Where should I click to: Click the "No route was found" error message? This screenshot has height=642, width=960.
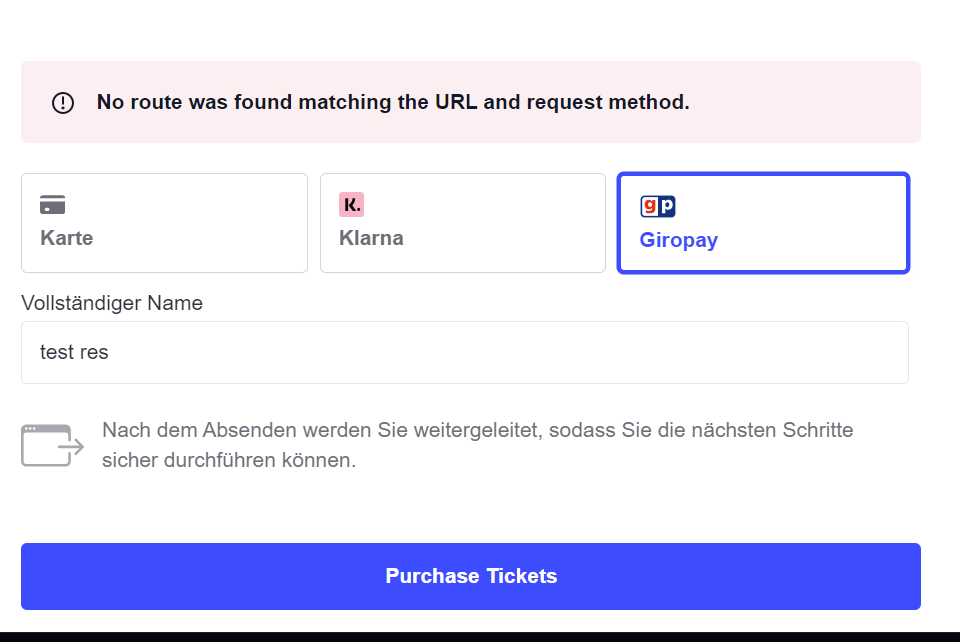[393, 102]
